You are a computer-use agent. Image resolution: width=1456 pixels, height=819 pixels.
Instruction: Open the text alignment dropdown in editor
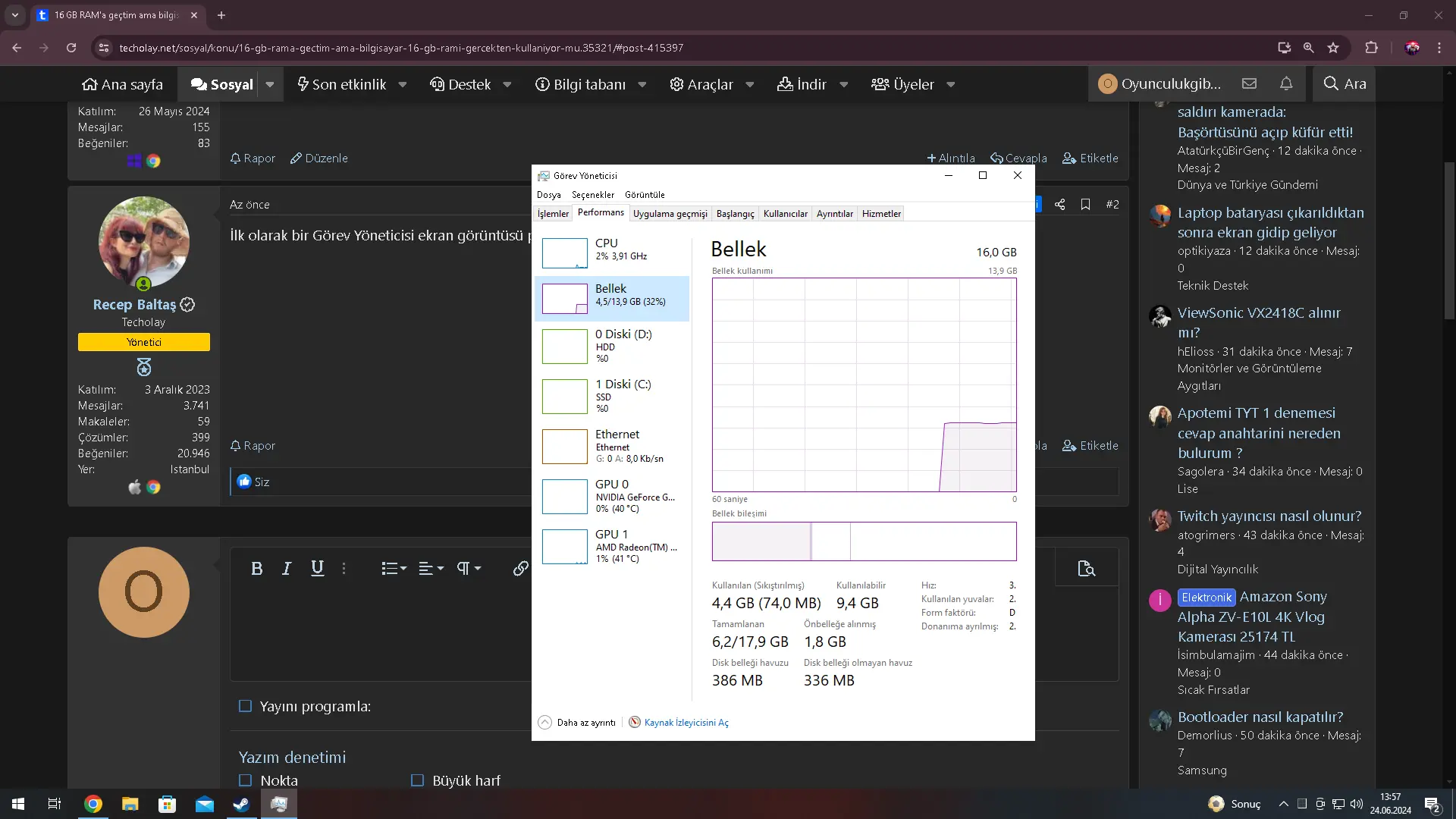coord(431,569)
